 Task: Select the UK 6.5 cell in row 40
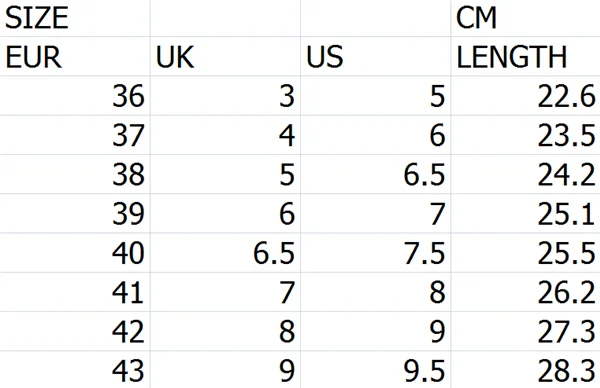[225, 253]
